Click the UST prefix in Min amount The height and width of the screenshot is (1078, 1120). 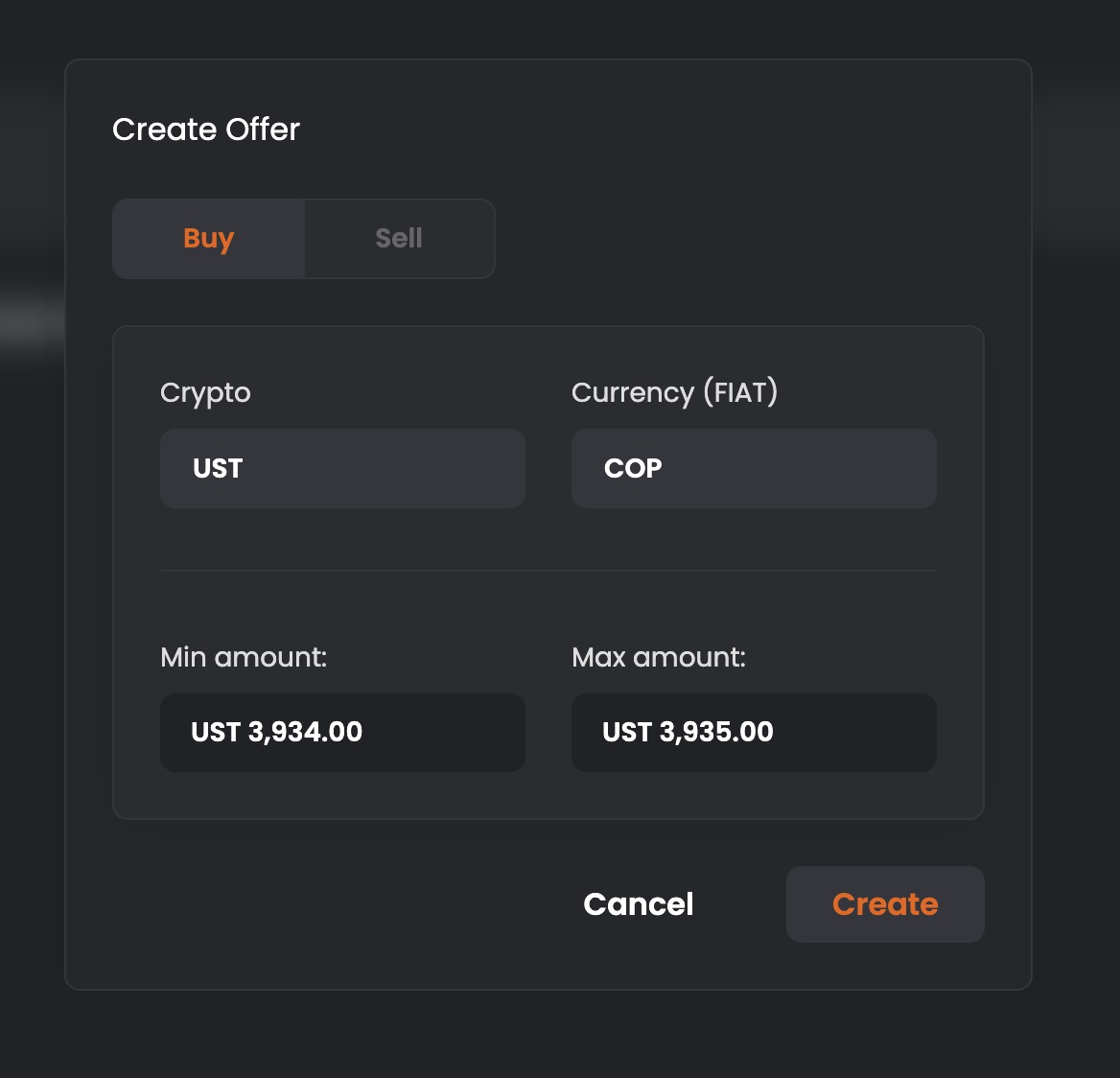point(216,733)
